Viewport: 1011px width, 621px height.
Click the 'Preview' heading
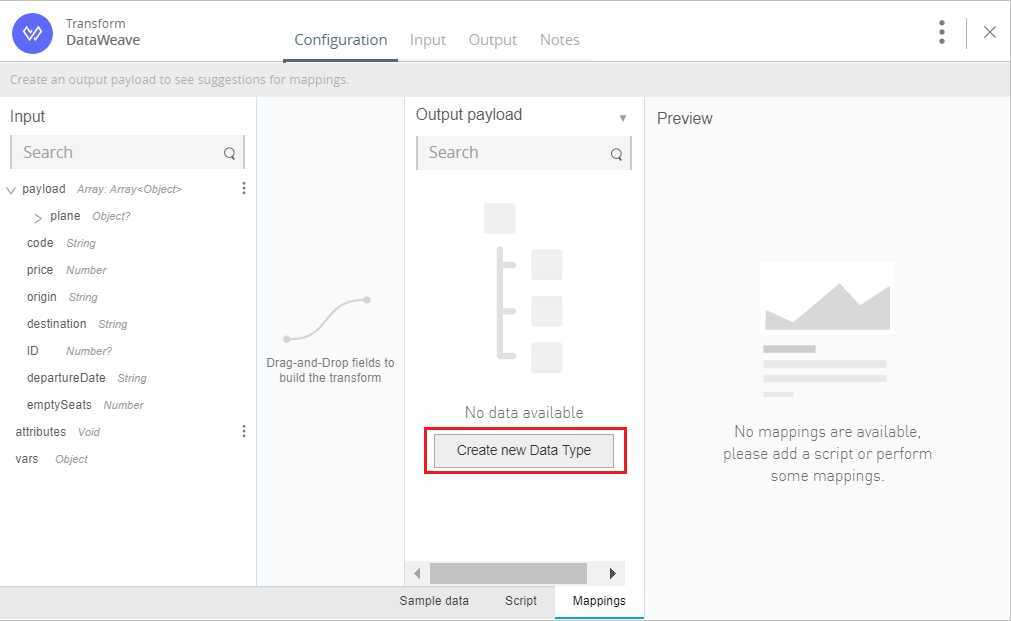[684, 119]
